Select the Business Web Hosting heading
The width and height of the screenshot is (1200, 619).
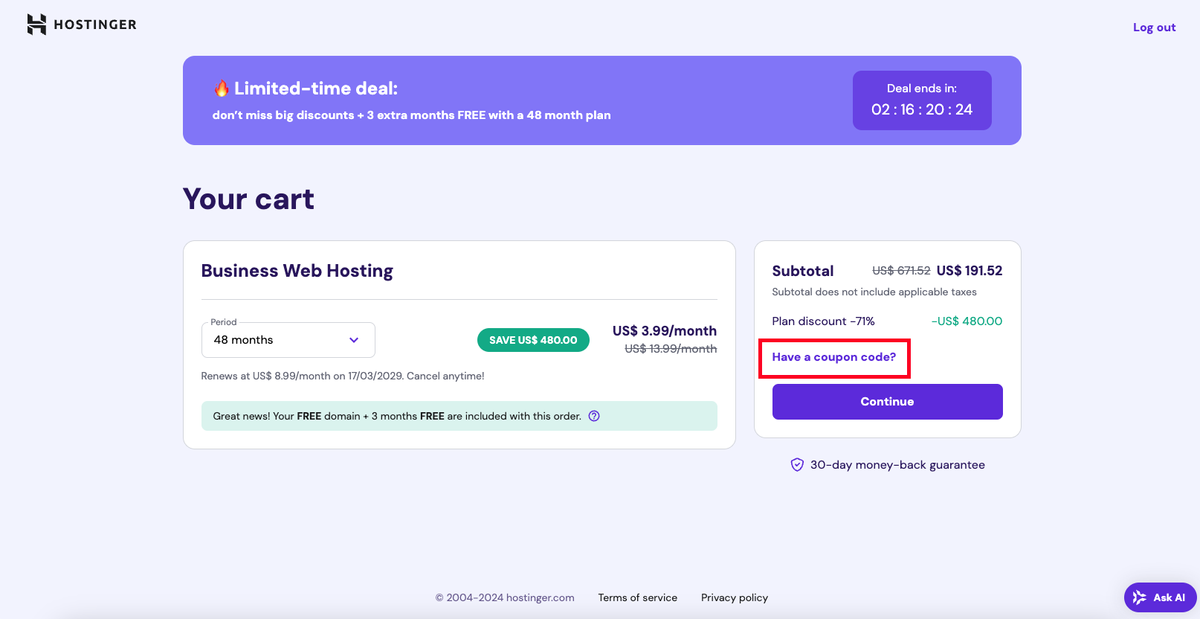296,270
